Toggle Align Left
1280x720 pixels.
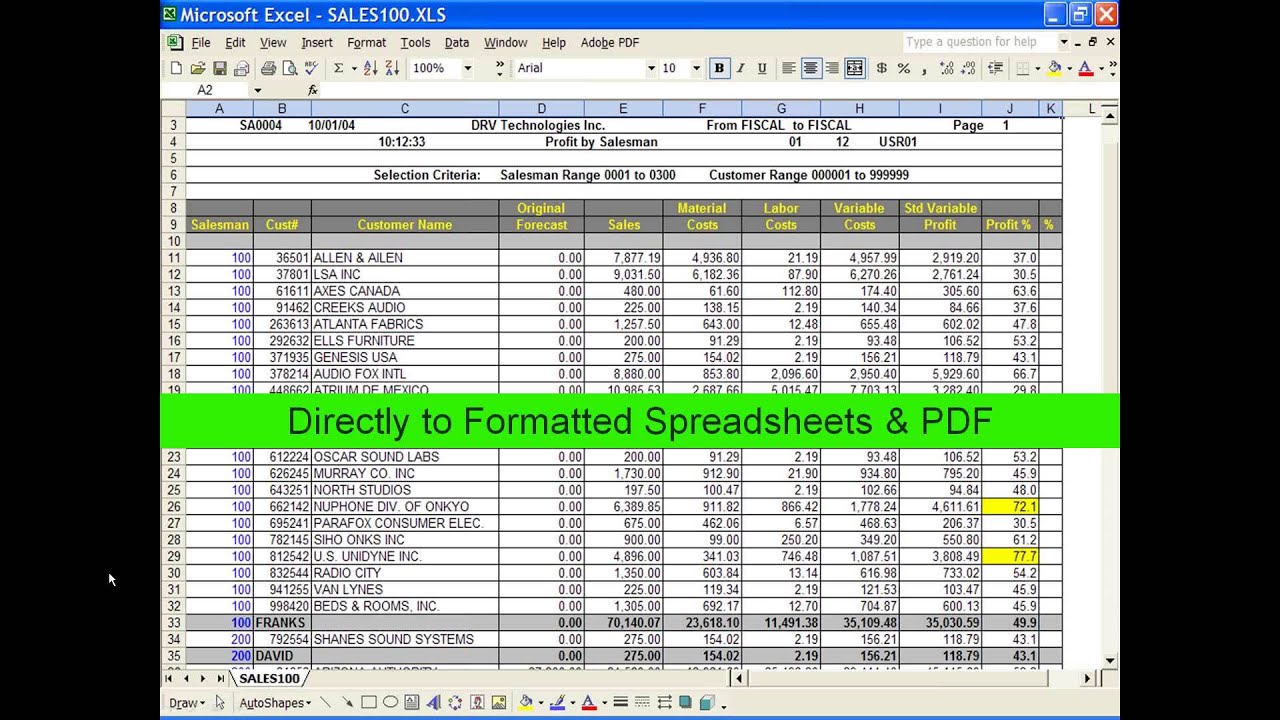pos(789,68)
